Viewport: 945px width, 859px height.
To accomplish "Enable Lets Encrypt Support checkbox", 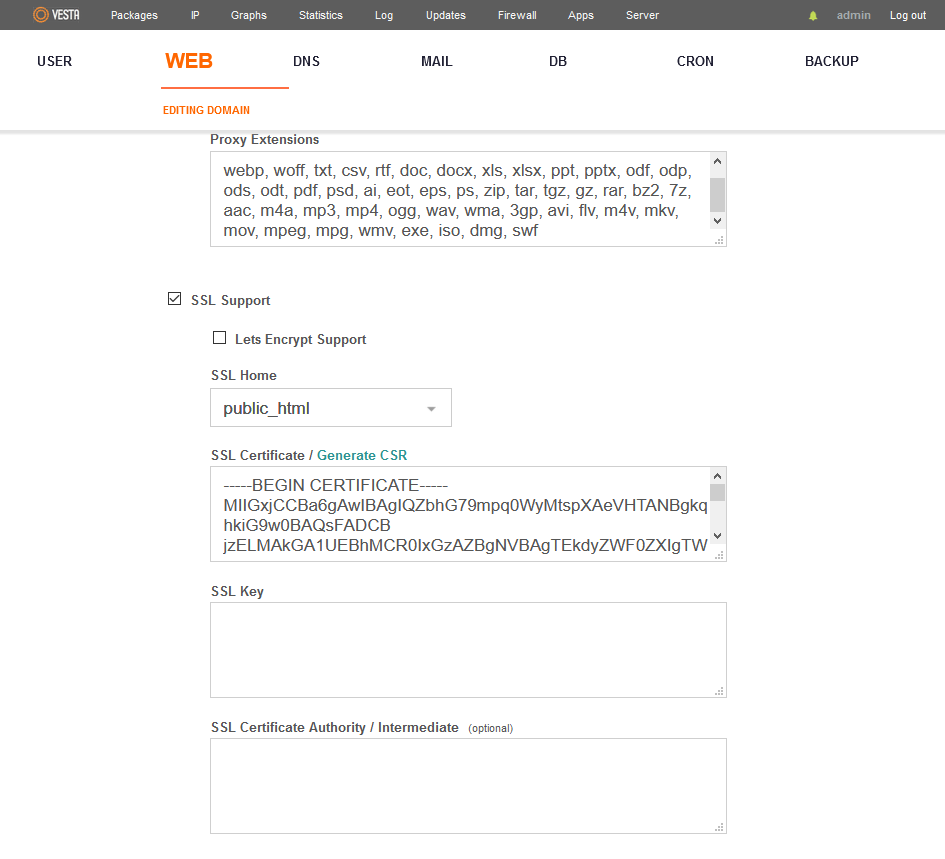I will point(220,339).
